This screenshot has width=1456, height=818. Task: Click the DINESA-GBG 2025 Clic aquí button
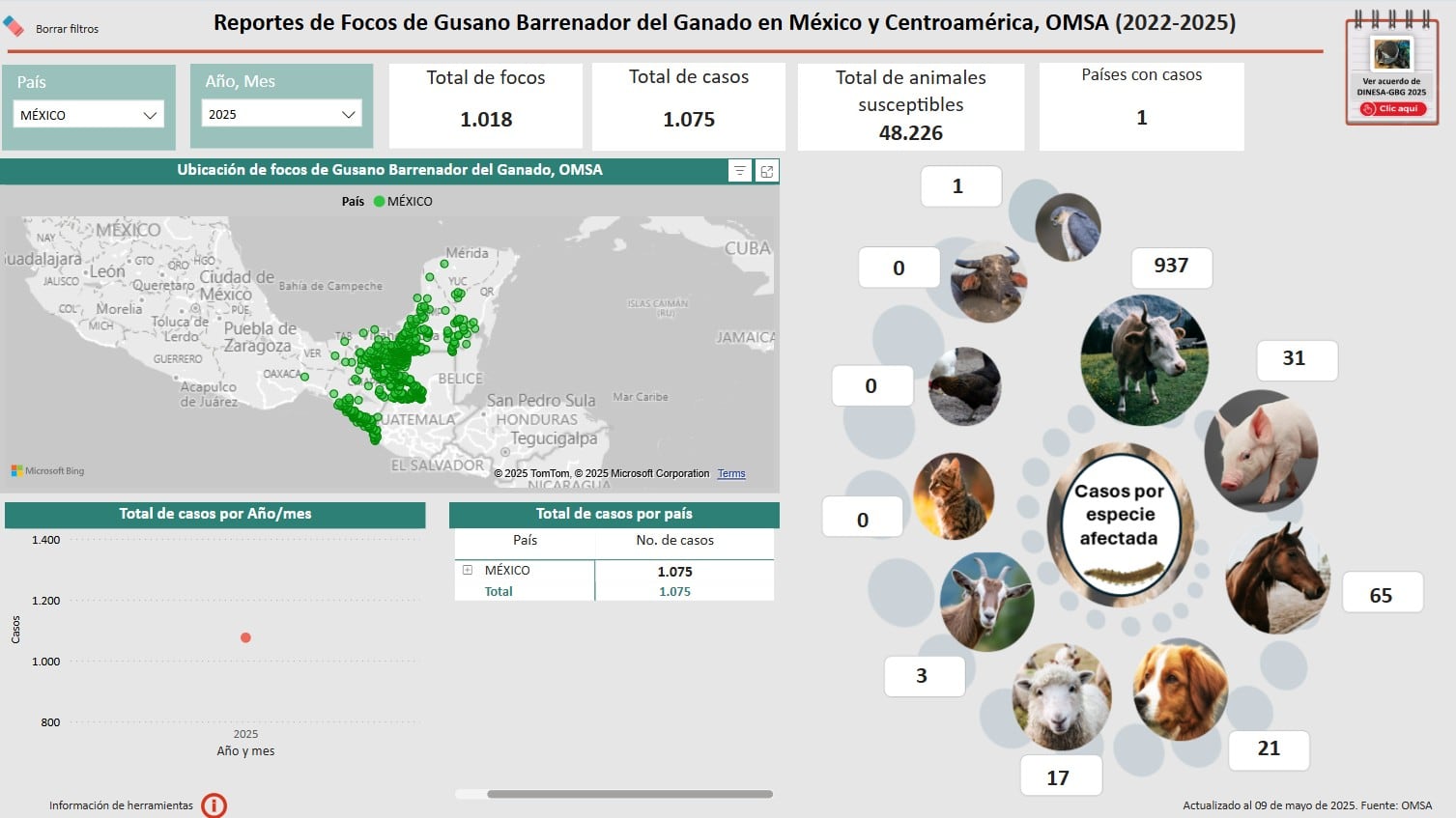pyautogui.click(x=1392, y=109)
